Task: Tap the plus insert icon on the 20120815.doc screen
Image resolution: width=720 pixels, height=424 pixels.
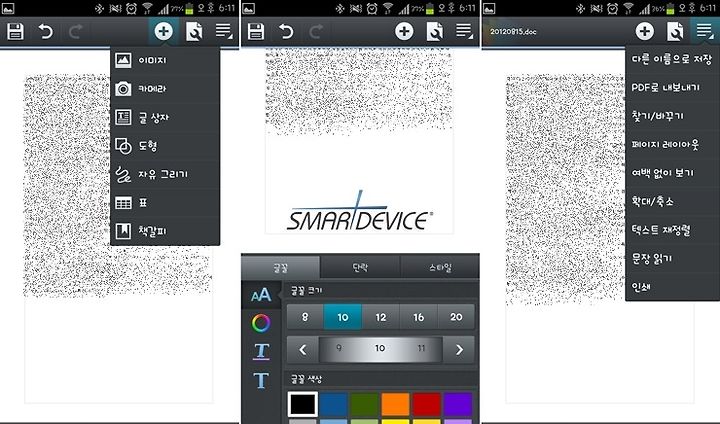Action: point(645,31)
